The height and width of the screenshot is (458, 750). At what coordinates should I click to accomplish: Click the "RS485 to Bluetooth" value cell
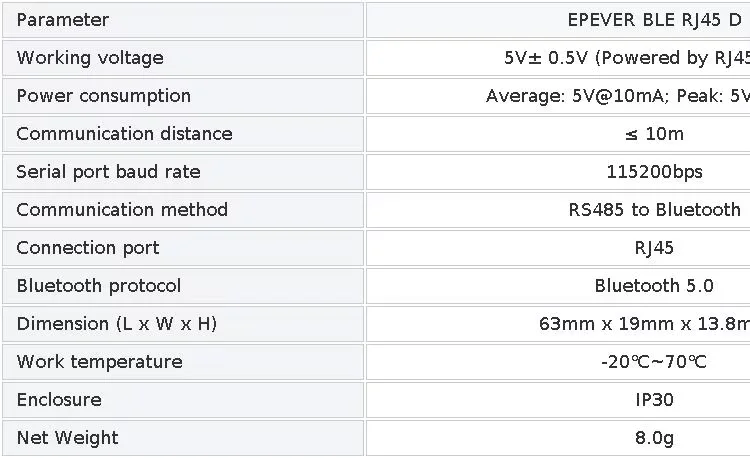click(x=654, y=210)
